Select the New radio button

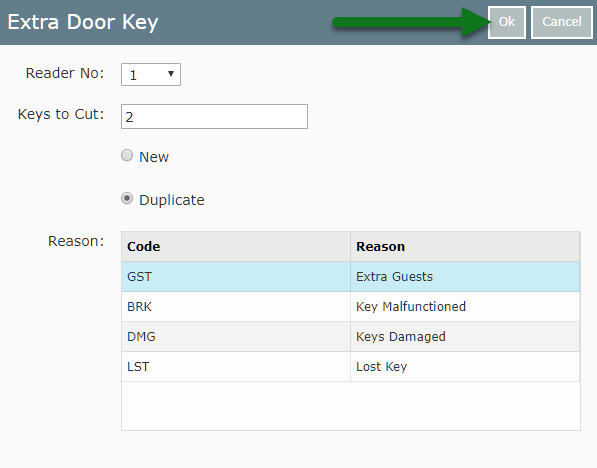[x=127, y=155]
